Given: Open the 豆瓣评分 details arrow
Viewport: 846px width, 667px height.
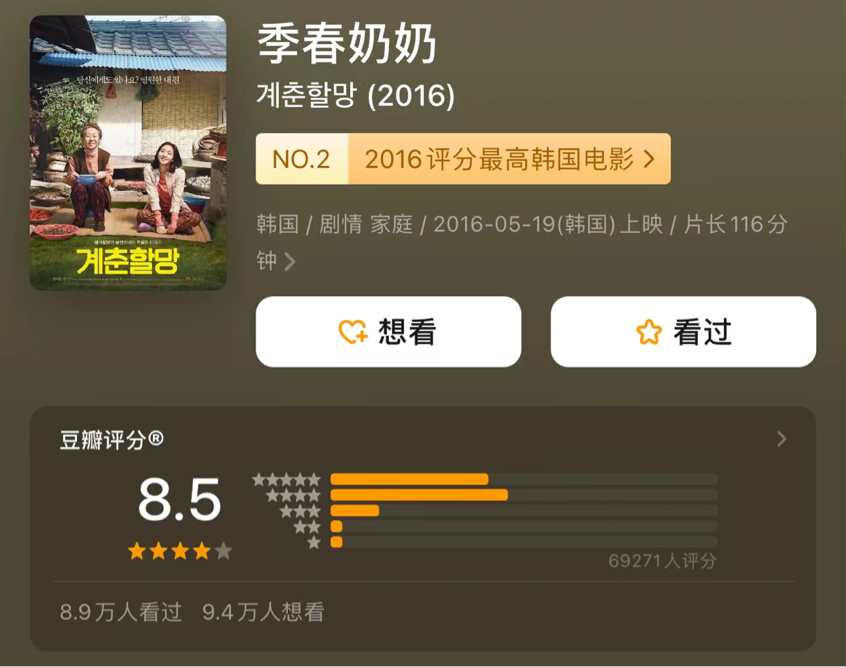Looking at the screenshot, I should coord(782,439).
